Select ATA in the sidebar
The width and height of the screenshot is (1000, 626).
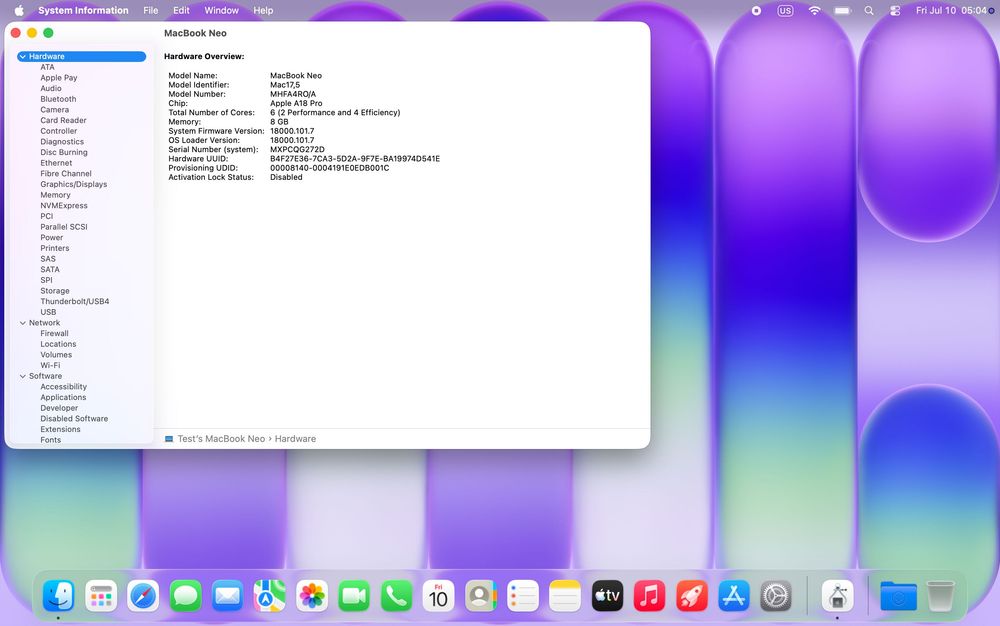click(47, 67)
